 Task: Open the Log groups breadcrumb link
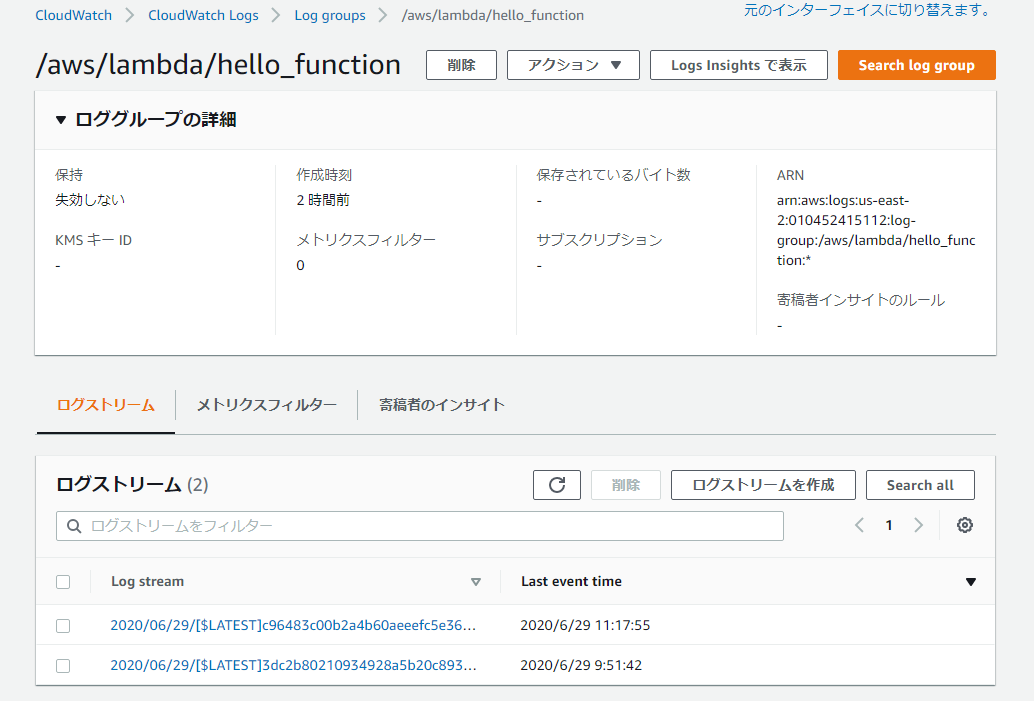[x=330, y=15]
